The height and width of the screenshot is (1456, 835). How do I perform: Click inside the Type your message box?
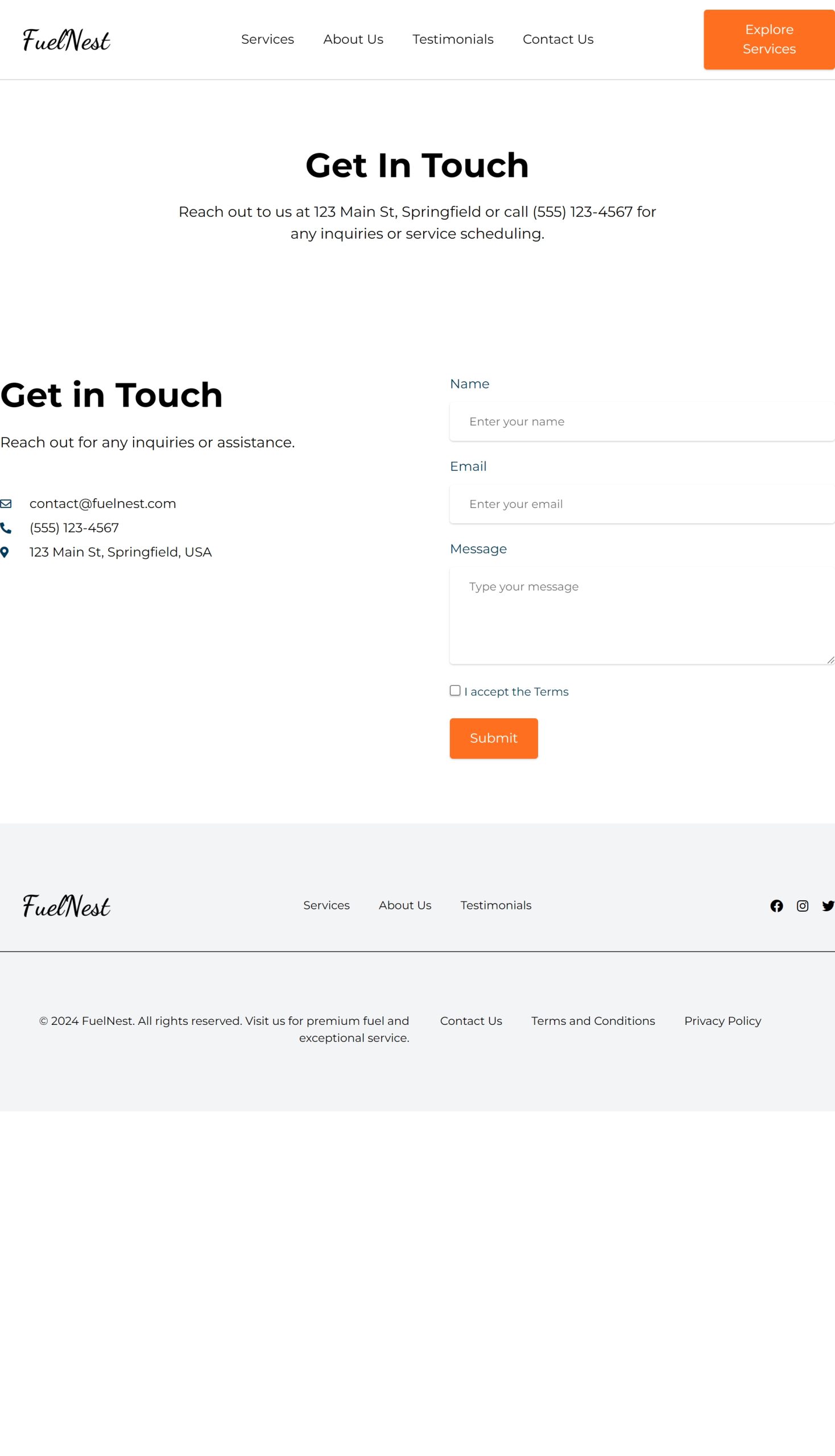tap(642, 615)
